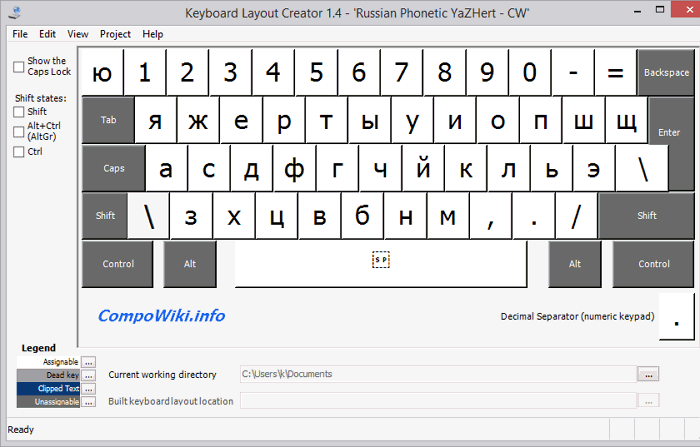Click the current working directory path field

[437, 374]
